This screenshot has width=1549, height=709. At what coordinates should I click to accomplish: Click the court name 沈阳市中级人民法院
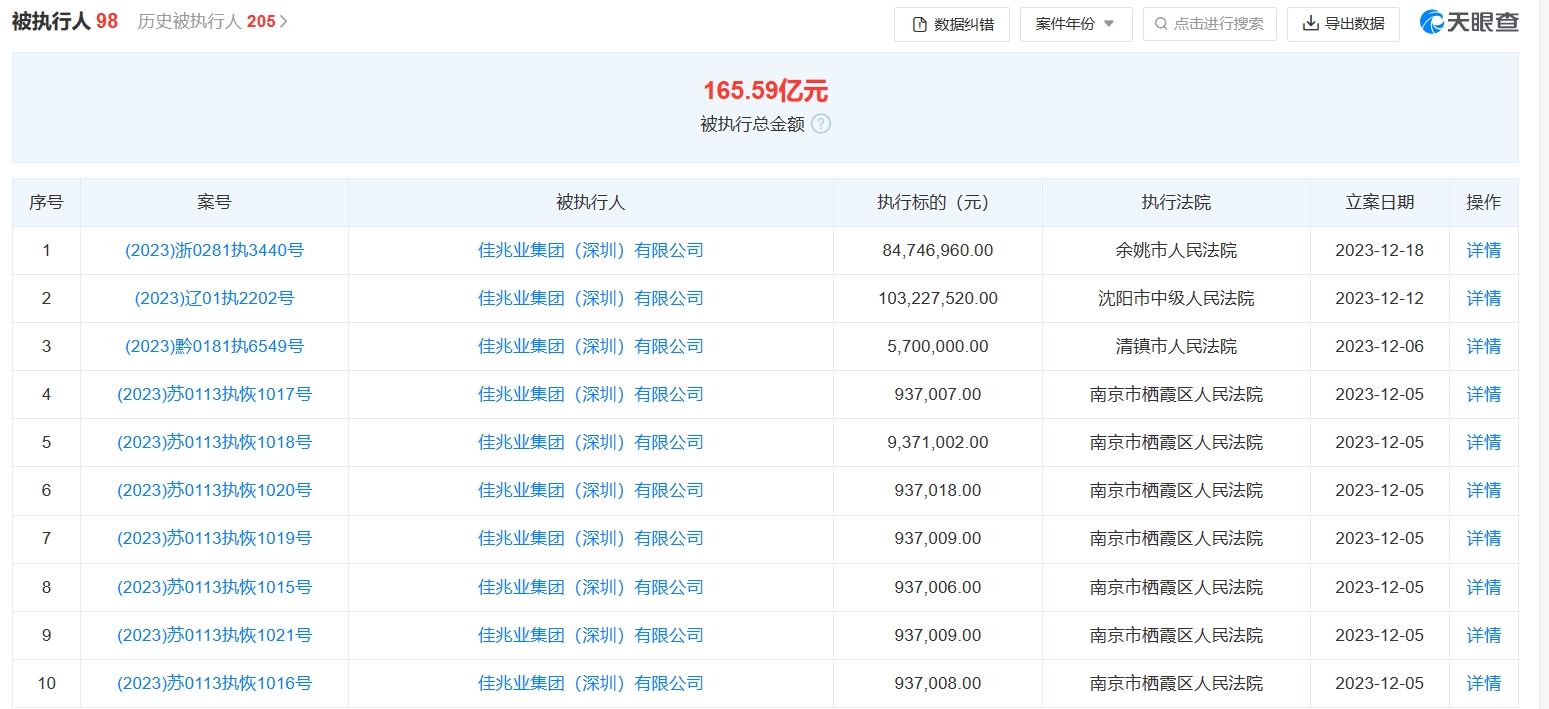pyautogui.click(x=1176, y=299)
